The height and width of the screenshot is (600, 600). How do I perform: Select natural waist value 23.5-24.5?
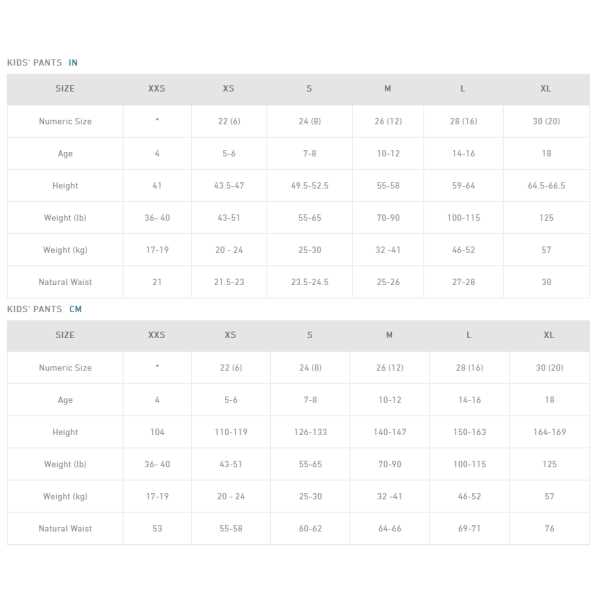coord(309,282)
